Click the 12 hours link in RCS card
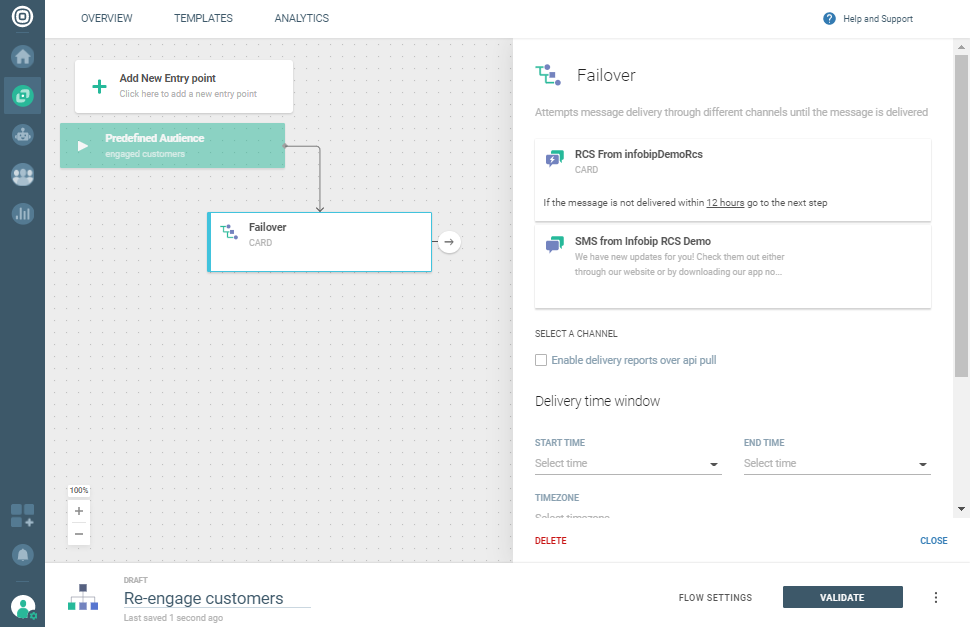 tap(725, 203)
